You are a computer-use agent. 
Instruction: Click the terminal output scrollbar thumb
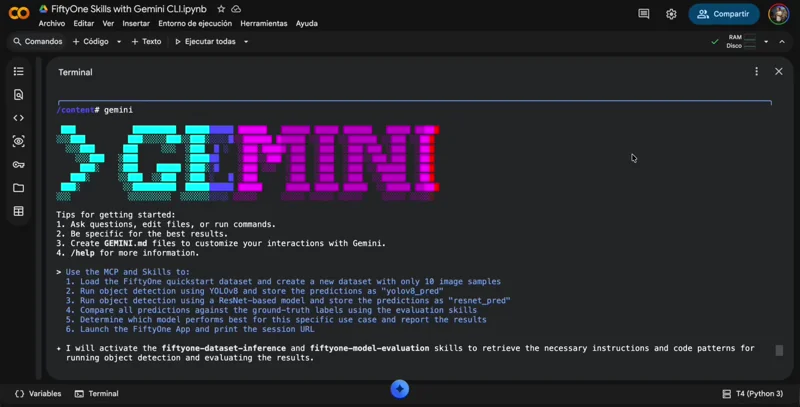coord(779,351)
